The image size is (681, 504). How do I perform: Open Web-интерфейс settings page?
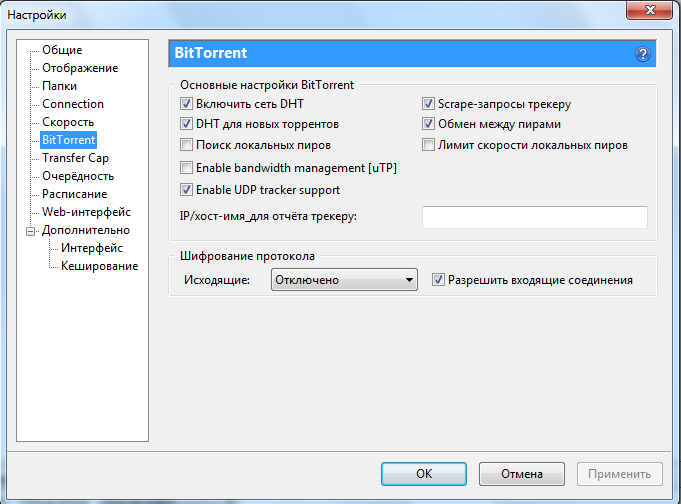[86, 212]
